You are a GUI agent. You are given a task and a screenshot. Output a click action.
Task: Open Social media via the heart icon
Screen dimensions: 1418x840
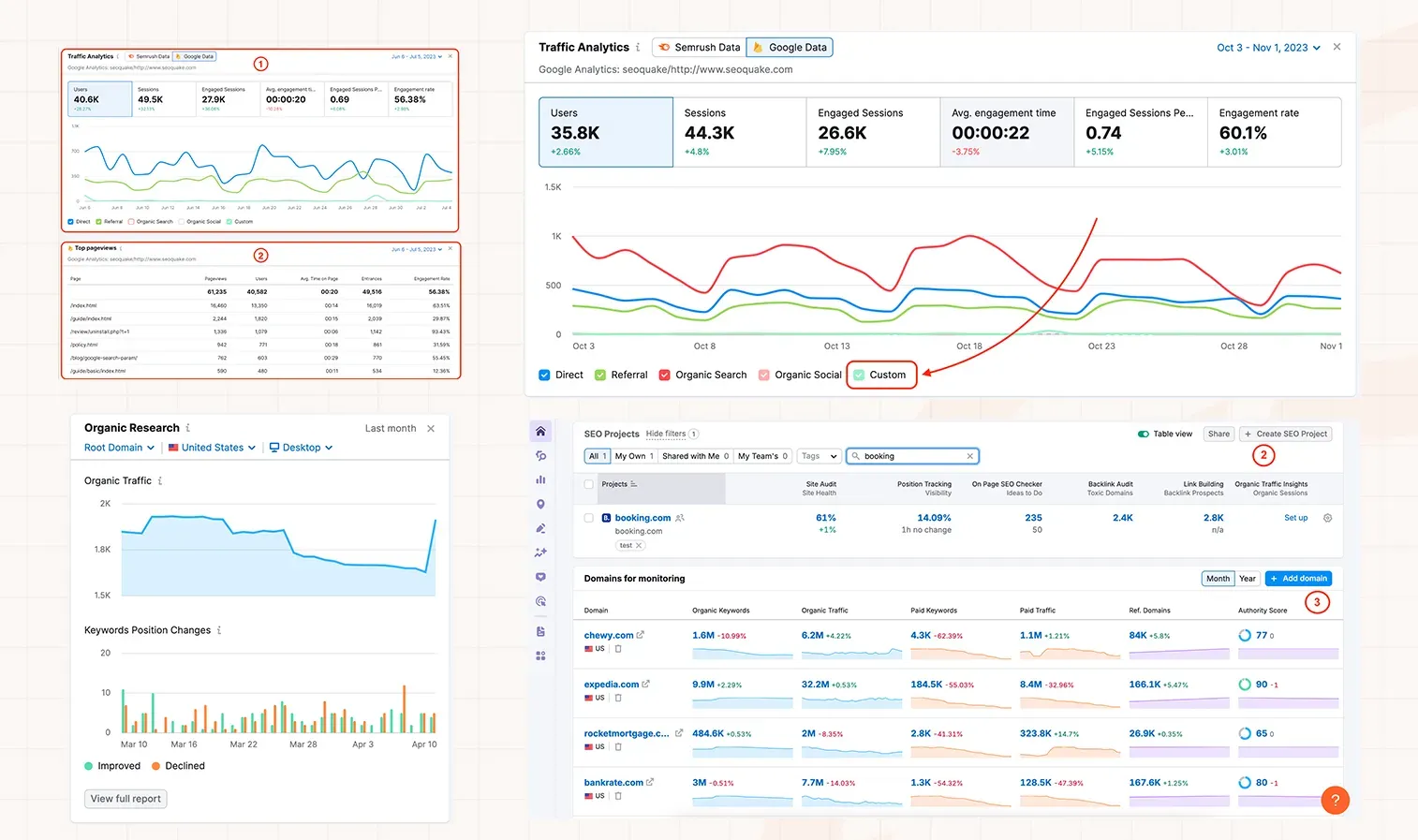540,577
